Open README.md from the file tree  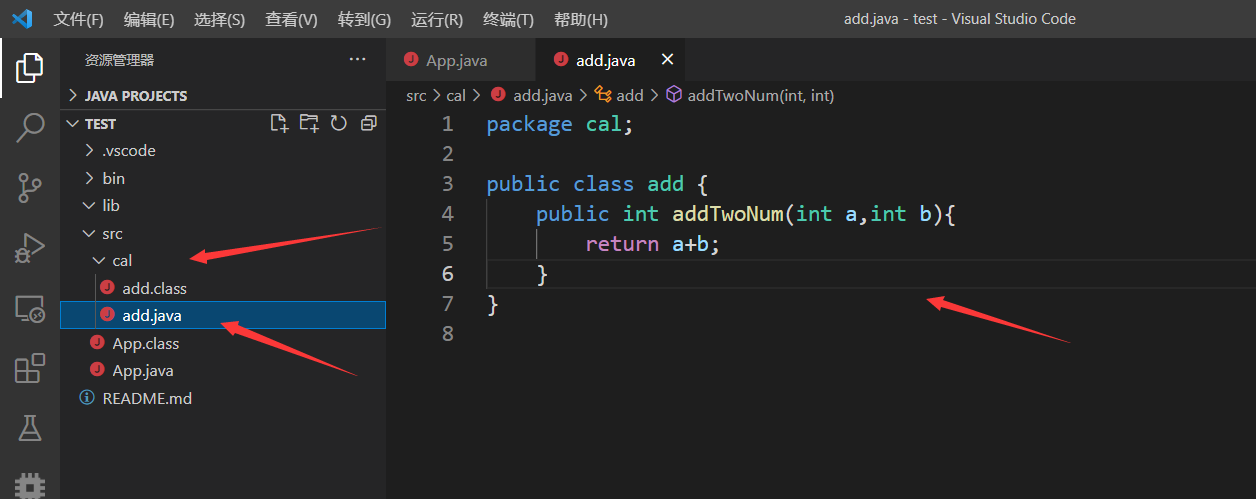pos(146,398)
